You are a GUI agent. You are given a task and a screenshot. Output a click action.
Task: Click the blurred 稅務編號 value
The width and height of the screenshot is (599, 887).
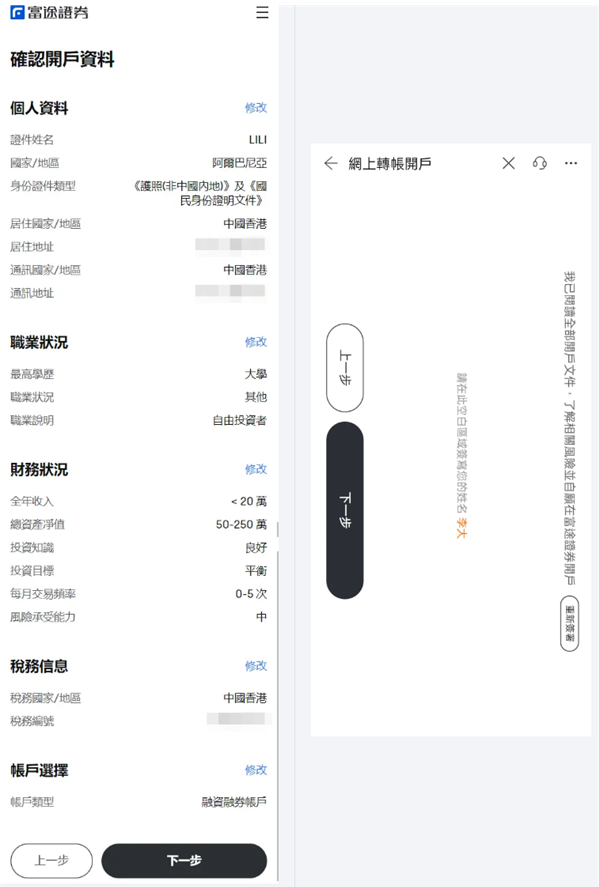point(236,719)
